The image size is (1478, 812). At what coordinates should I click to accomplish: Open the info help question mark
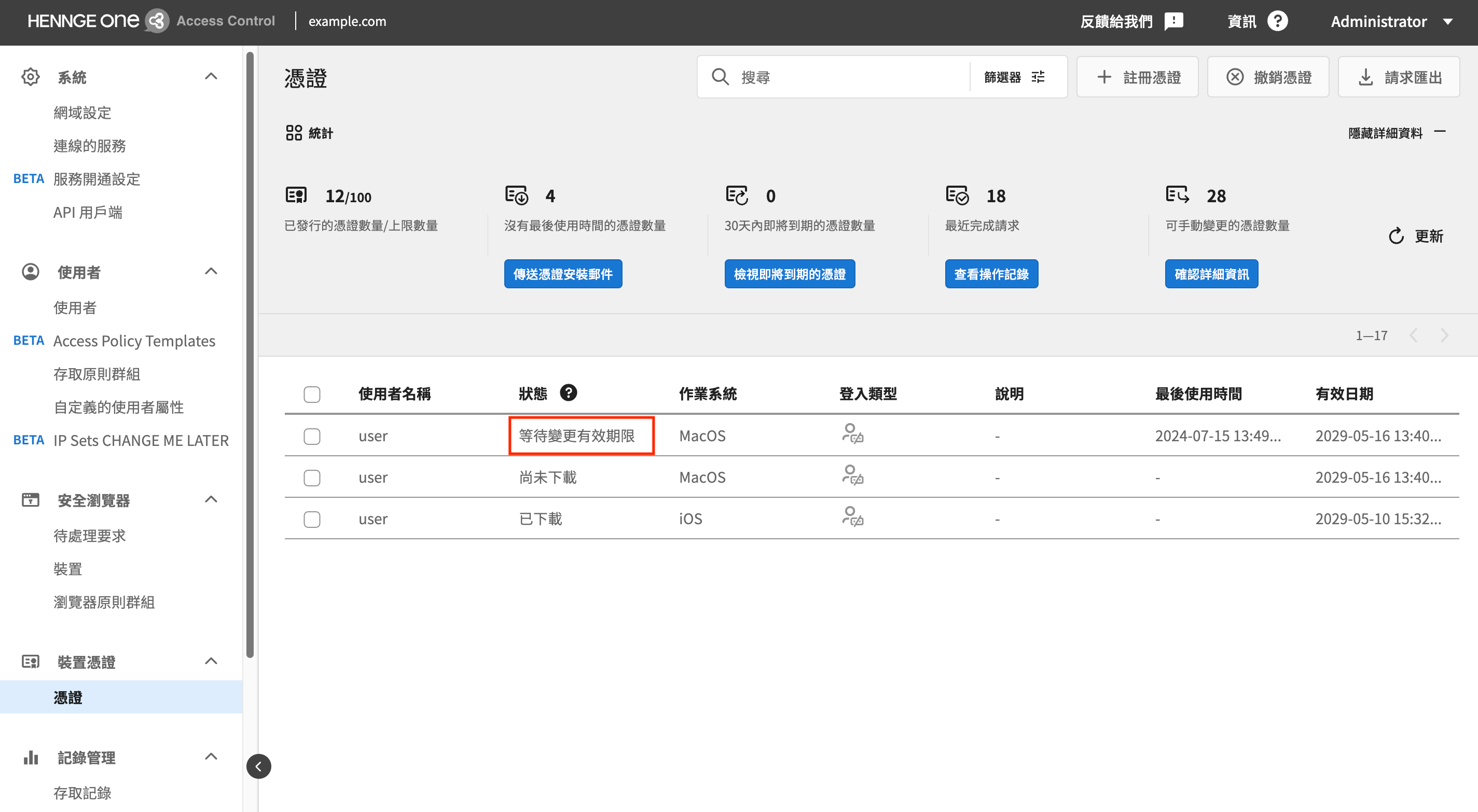(x=1278, y=21)
